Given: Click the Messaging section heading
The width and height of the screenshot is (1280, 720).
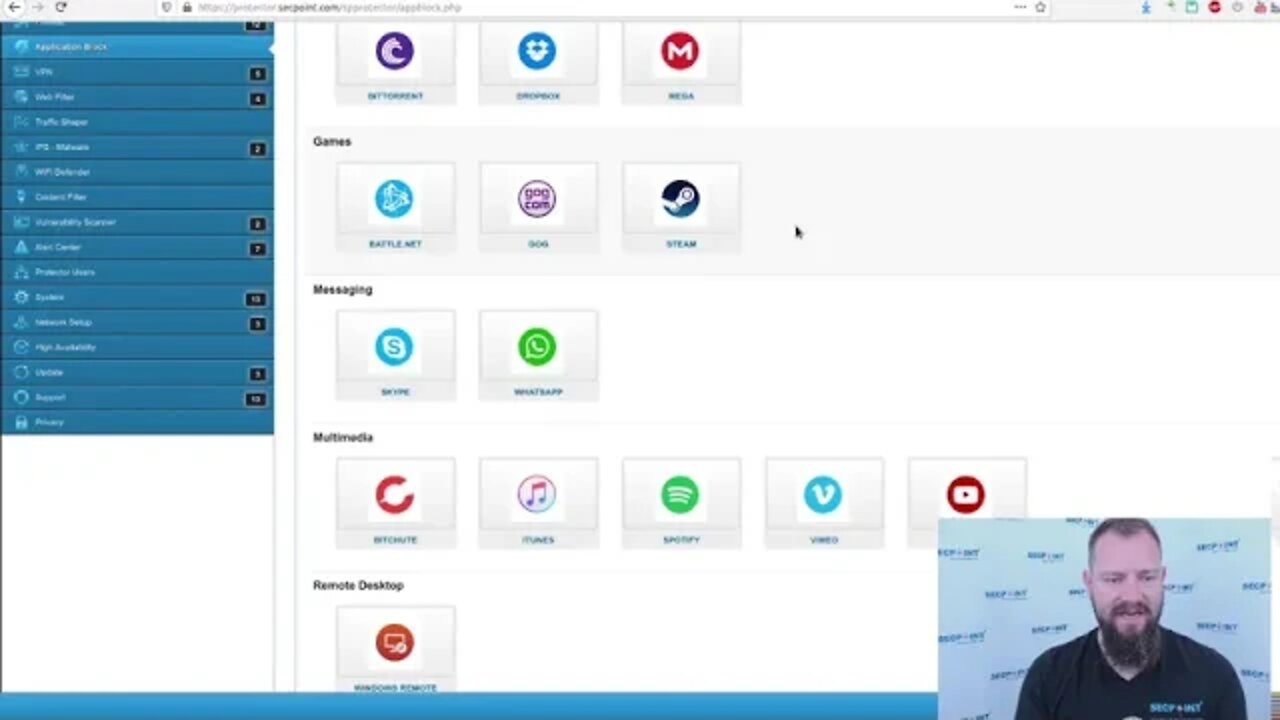Looking at the screenshot, I should (342, 290).
